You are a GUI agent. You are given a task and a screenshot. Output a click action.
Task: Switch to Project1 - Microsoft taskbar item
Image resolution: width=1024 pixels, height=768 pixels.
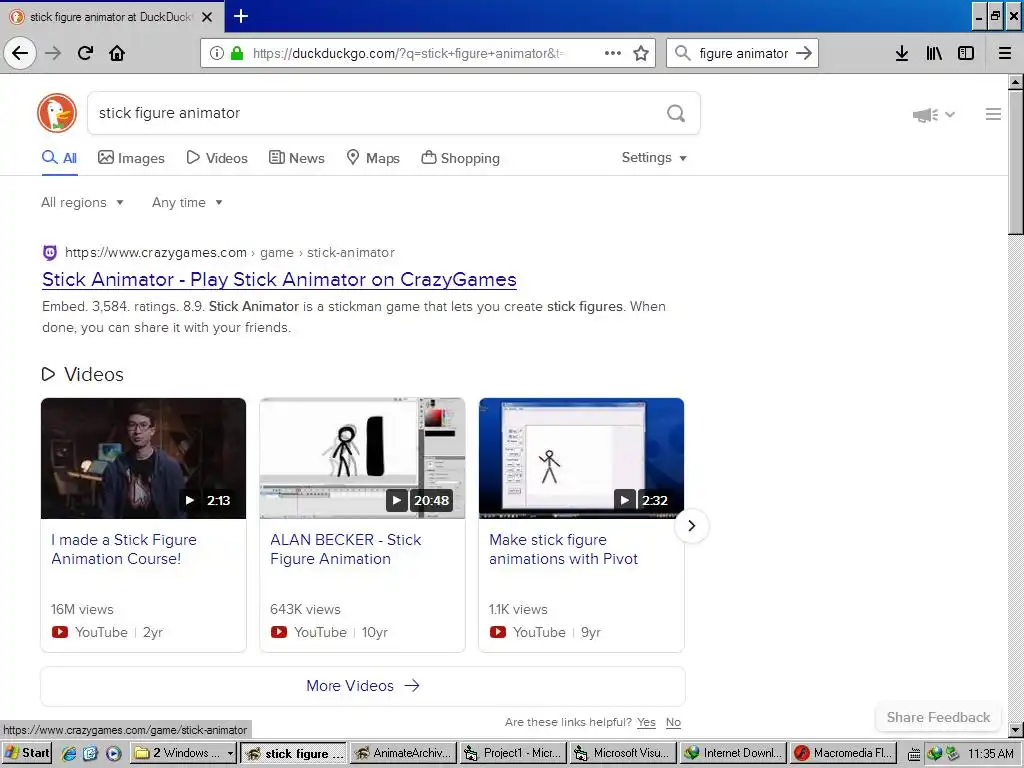click(x=513, y=753)
